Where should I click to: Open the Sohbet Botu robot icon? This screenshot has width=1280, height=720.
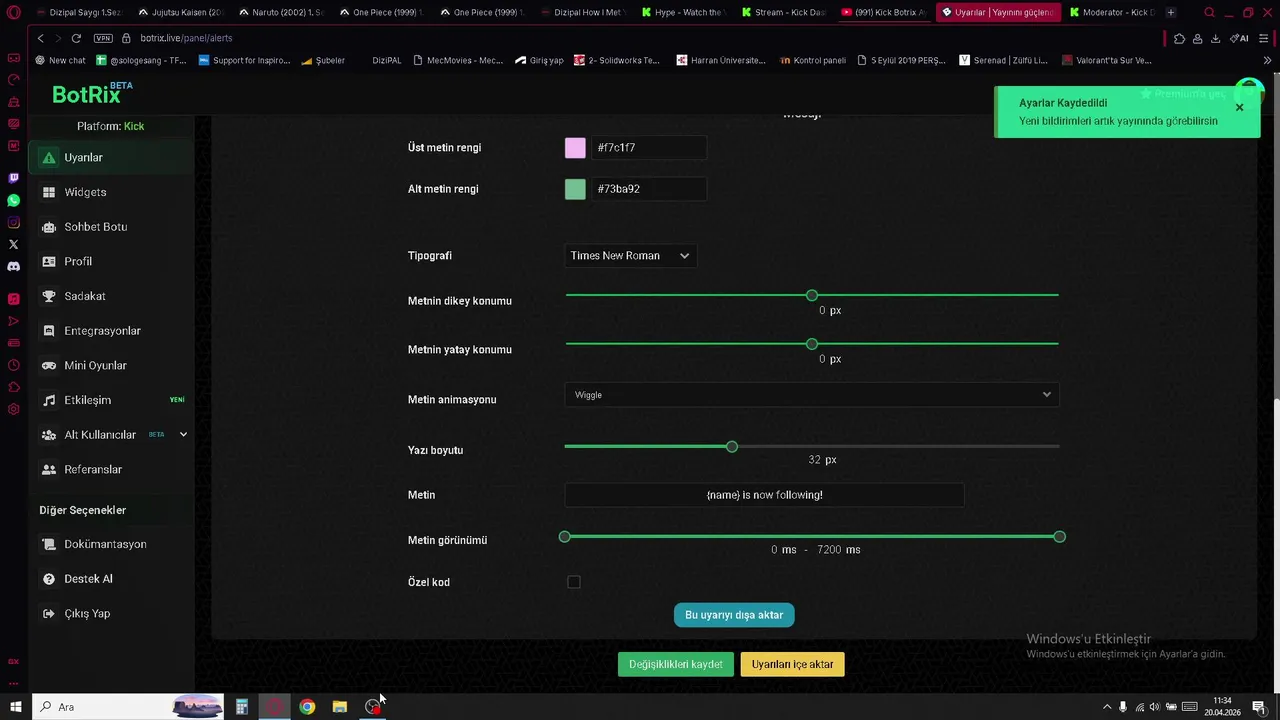pos(49,227)
